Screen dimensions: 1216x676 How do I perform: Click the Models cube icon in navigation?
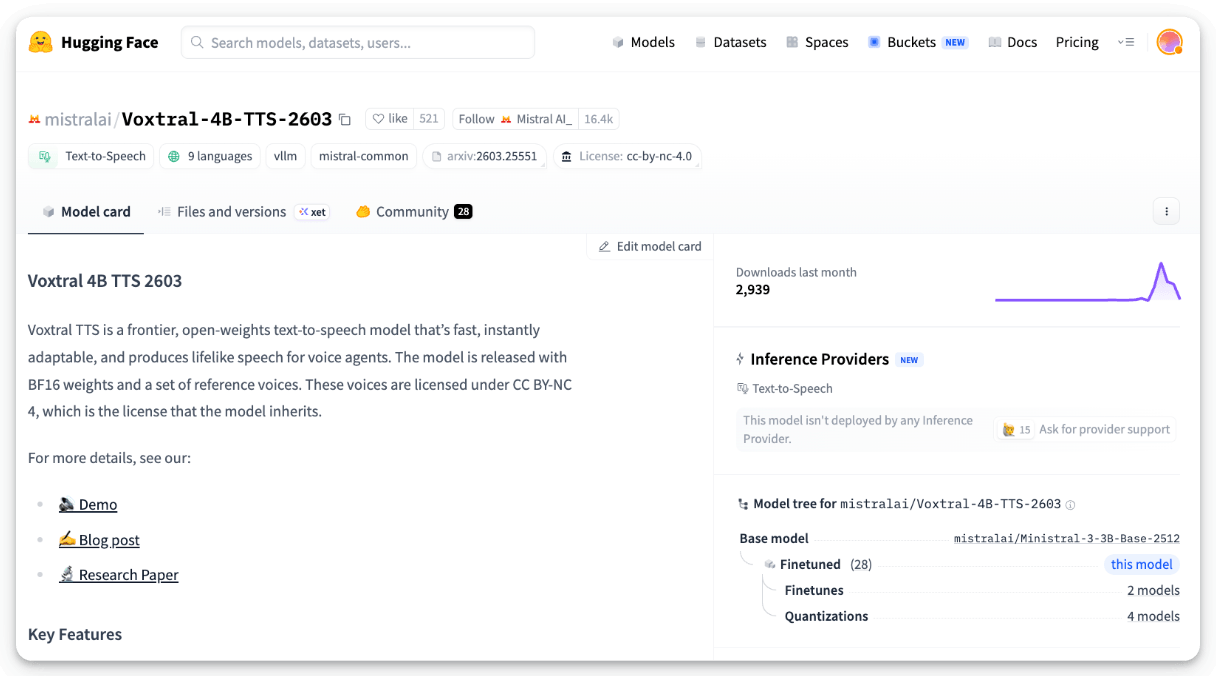[619, 43]
